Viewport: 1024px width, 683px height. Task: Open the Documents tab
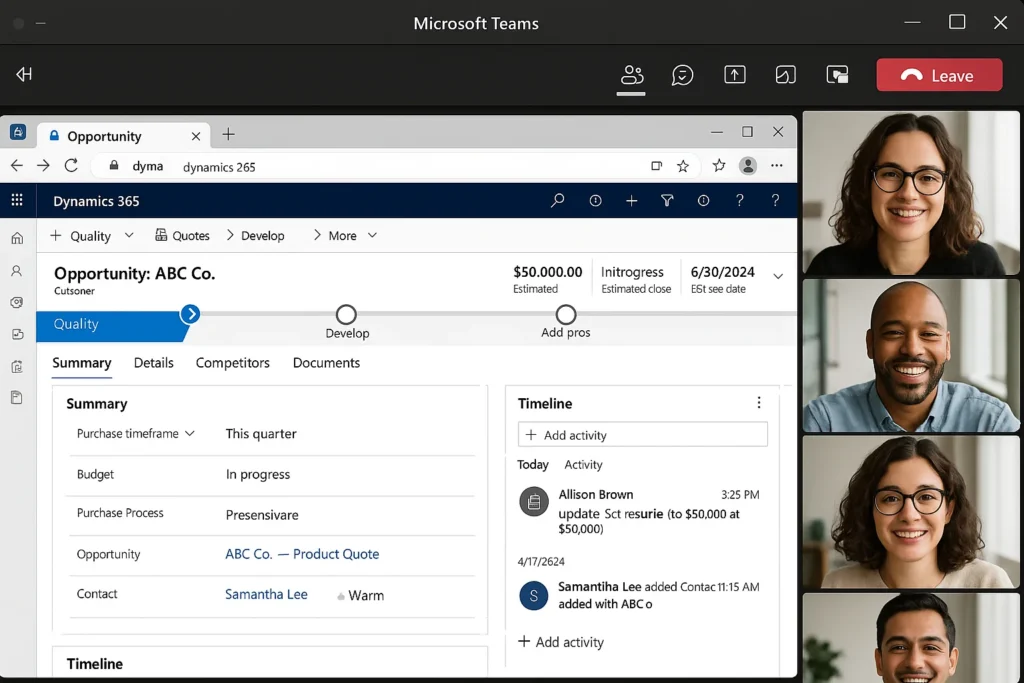[x=327, y=363]
